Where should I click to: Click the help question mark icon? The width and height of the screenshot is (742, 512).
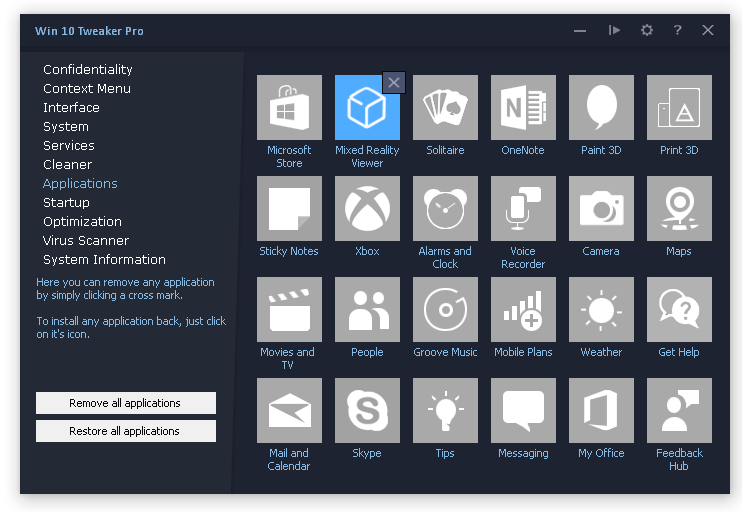(677, 31)
